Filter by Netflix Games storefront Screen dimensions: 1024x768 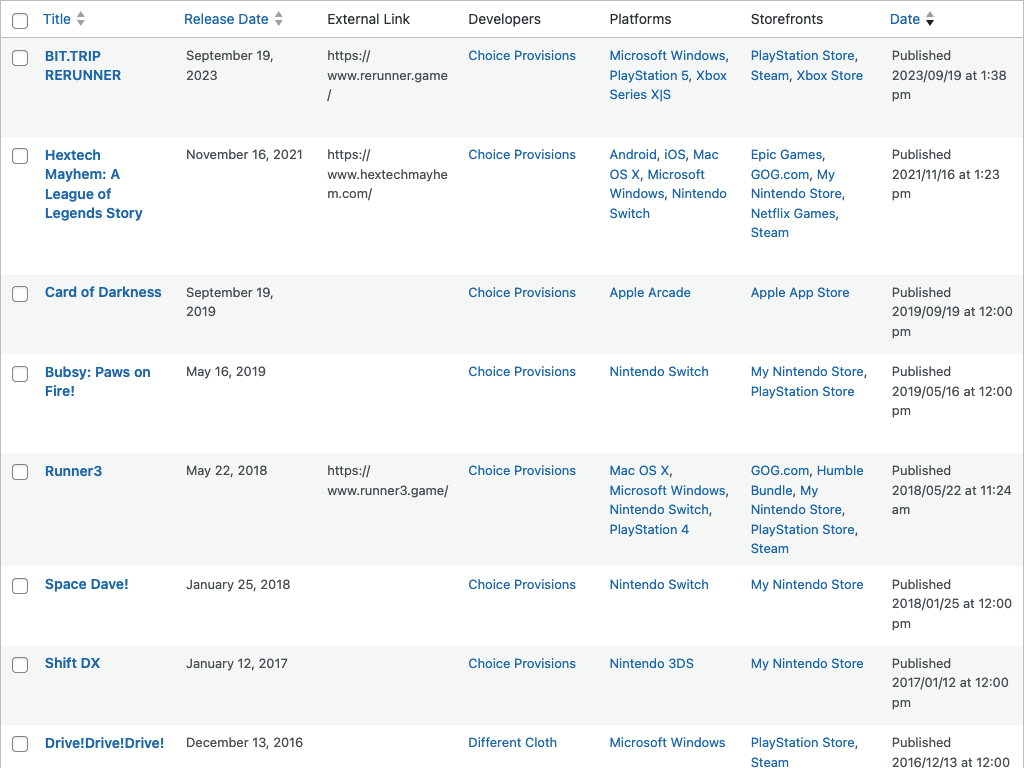pos(793,213)
